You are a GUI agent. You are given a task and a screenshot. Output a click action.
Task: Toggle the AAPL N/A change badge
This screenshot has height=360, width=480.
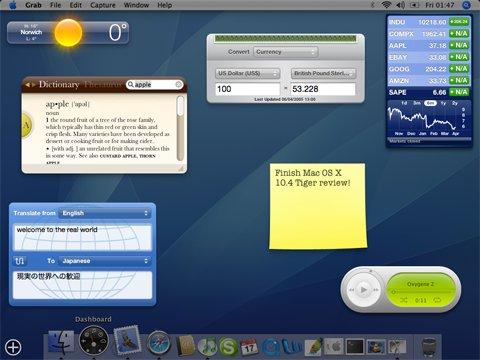point(459,45)
